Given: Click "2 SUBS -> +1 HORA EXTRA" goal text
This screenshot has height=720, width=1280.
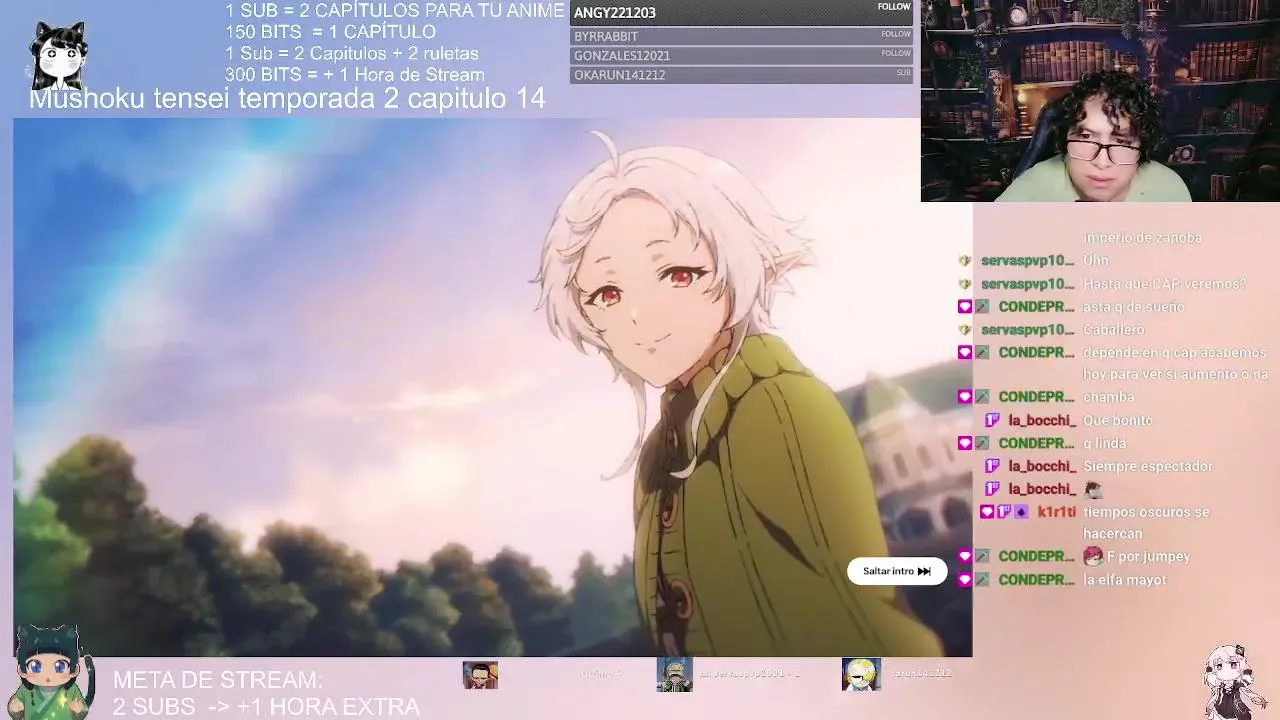Looking at the screenshot, I should tap(266, 707).
